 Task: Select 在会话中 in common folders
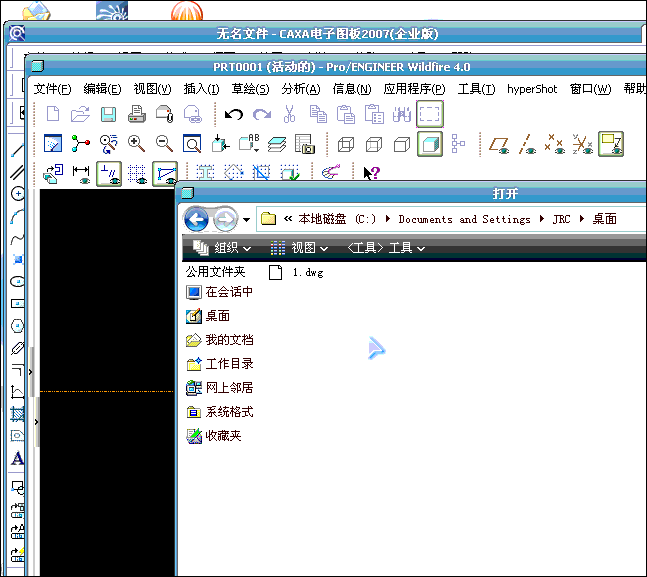[219, 292]
